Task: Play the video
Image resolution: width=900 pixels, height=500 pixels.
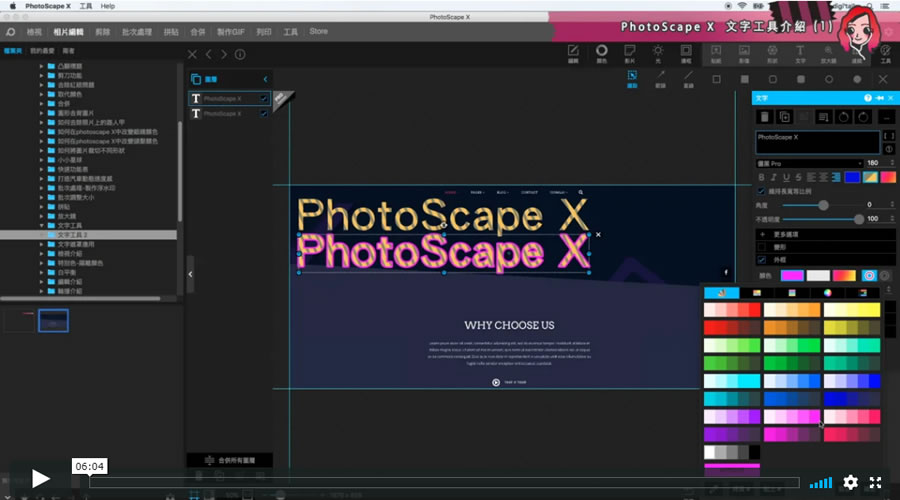Action: (x=40, y=479)
